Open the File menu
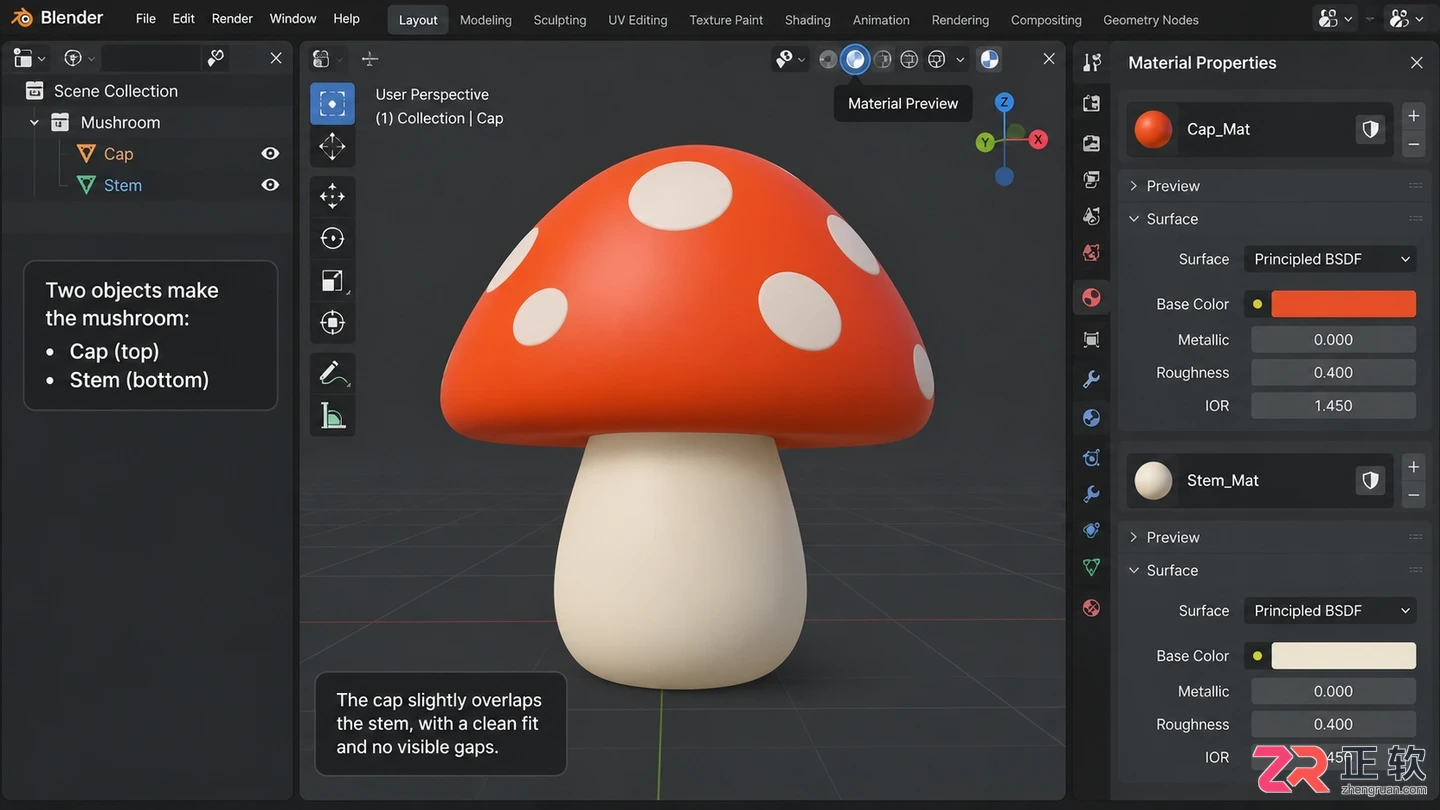 click(146, 19)
